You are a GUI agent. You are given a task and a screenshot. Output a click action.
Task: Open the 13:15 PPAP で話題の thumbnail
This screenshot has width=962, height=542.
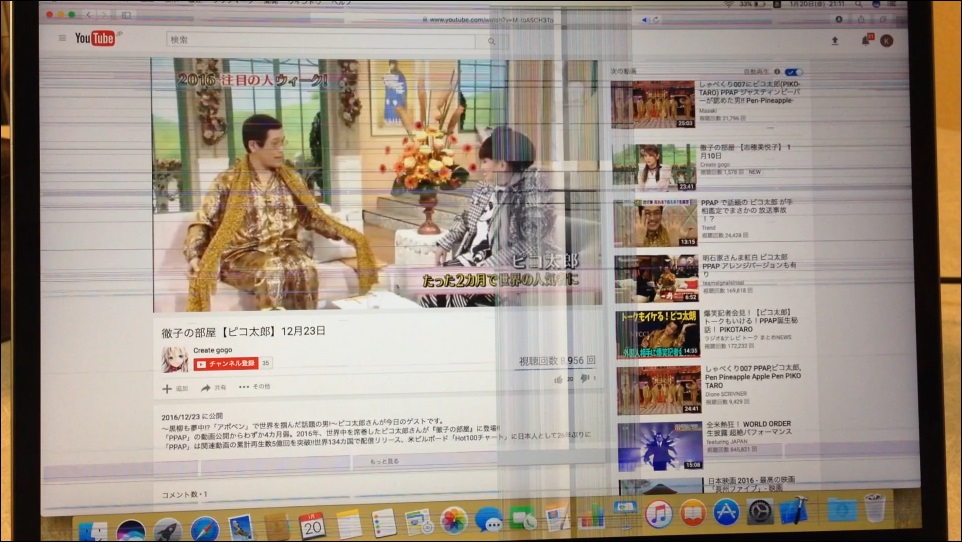click(x=655, y=223)
